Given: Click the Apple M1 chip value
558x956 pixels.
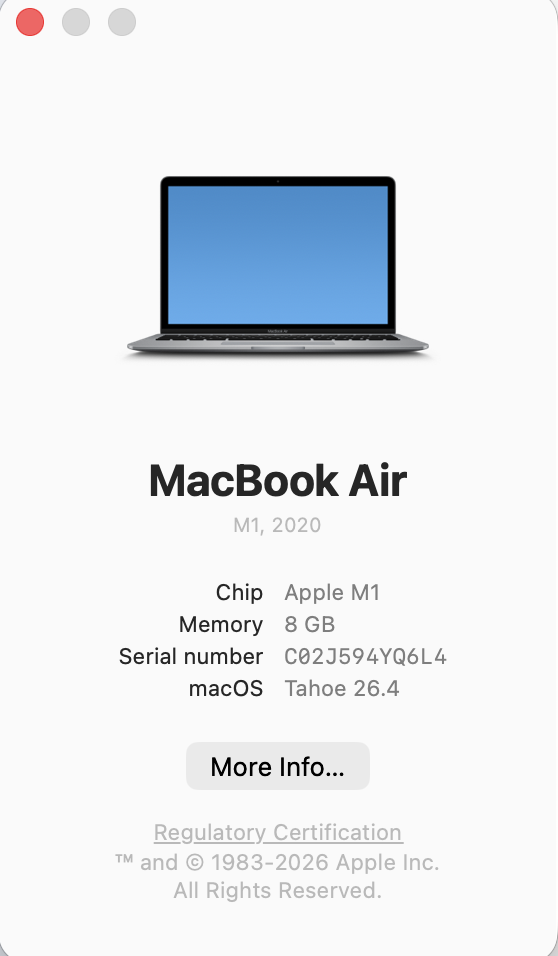Looking at the screenshot, I should pos(332,592).
